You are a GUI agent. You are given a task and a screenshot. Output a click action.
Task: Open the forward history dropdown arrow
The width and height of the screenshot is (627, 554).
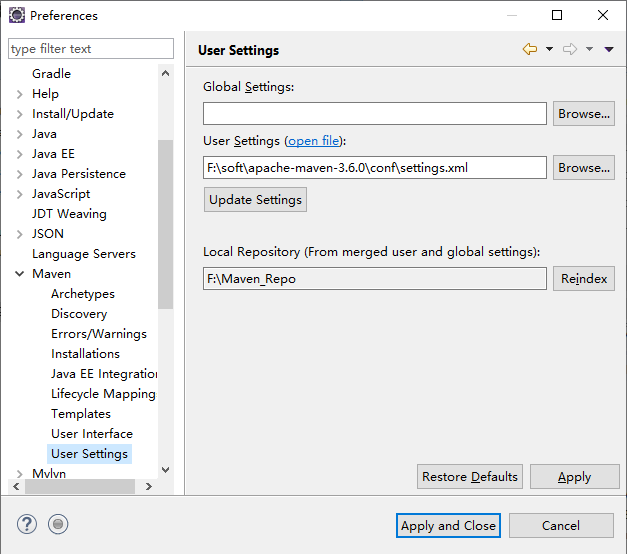(x=589, y=50)
